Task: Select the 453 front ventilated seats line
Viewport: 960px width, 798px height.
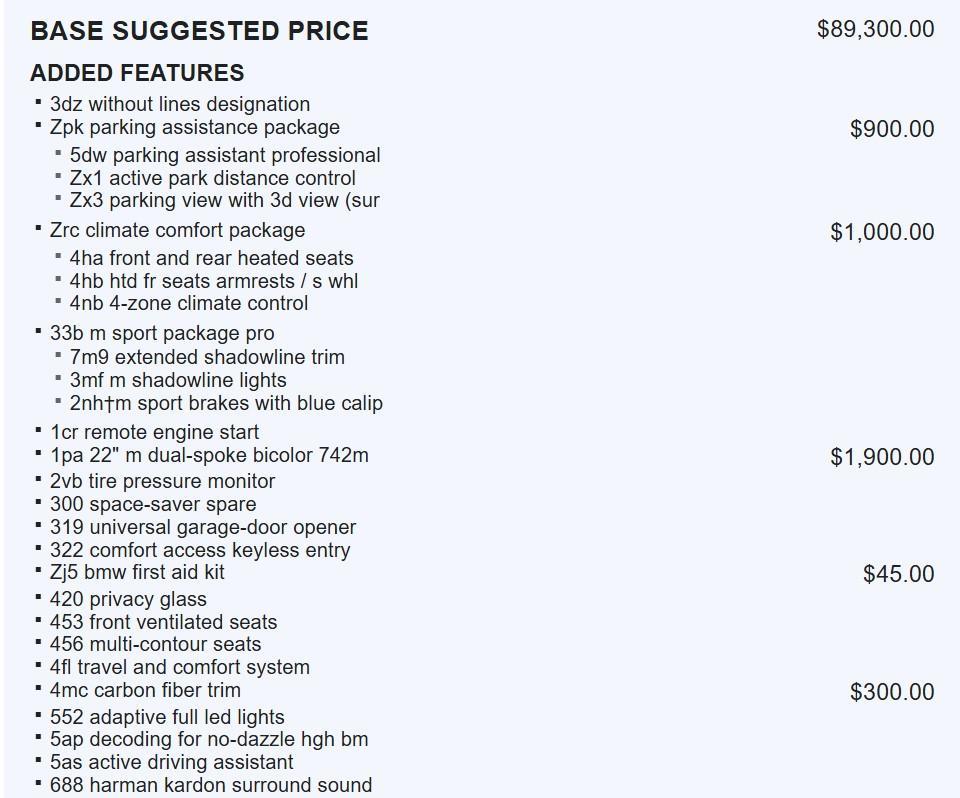Action: coord(163,622)
